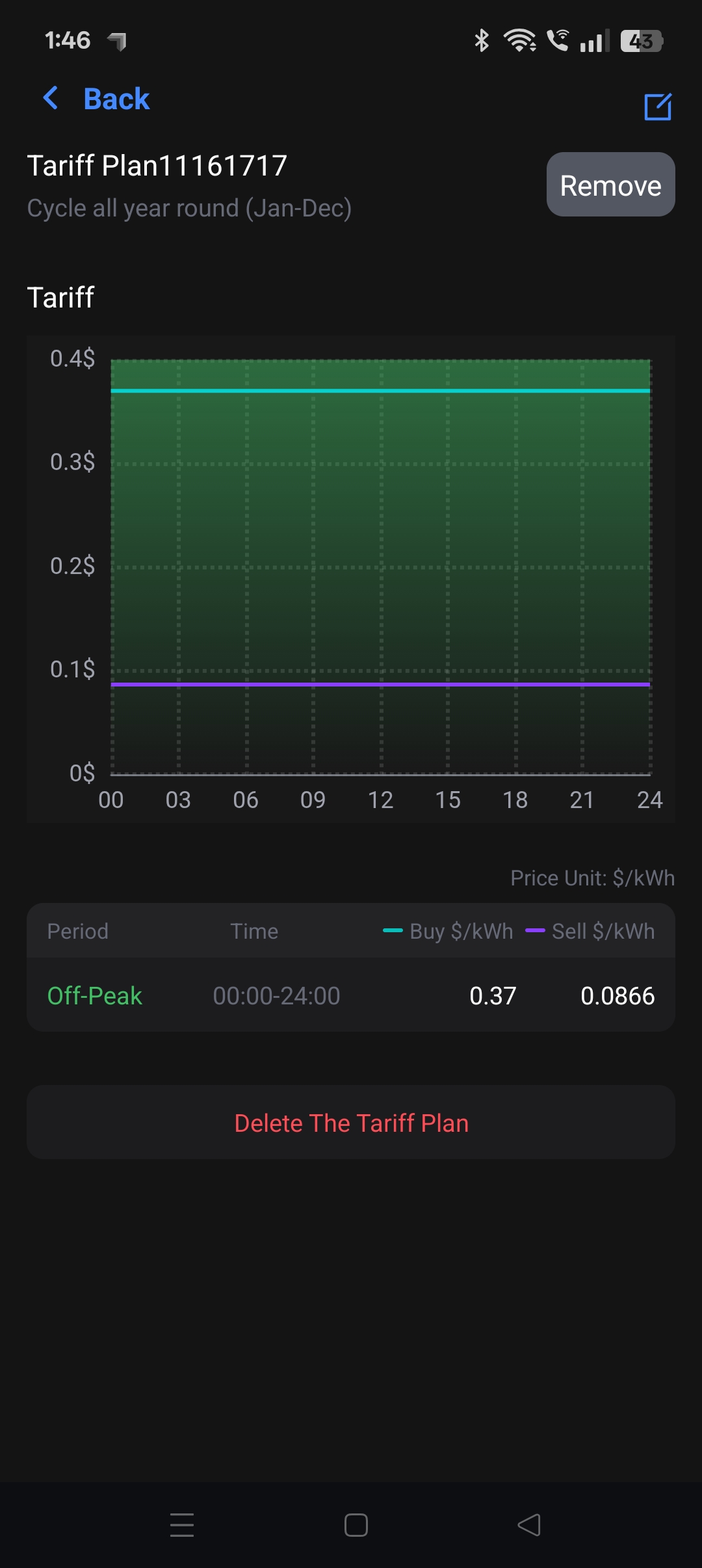Screen dimensions: 702x1568
Task: Tap the Wi-Fi calling phone icon
Action: [x=558, y=40]
